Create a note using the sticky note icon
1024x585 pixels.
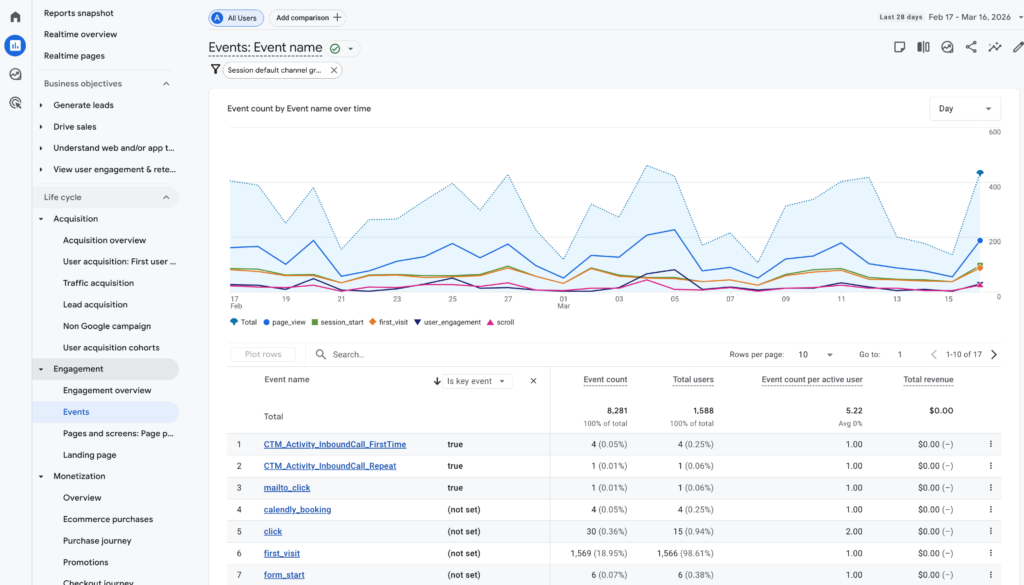[x=899, y=46]
